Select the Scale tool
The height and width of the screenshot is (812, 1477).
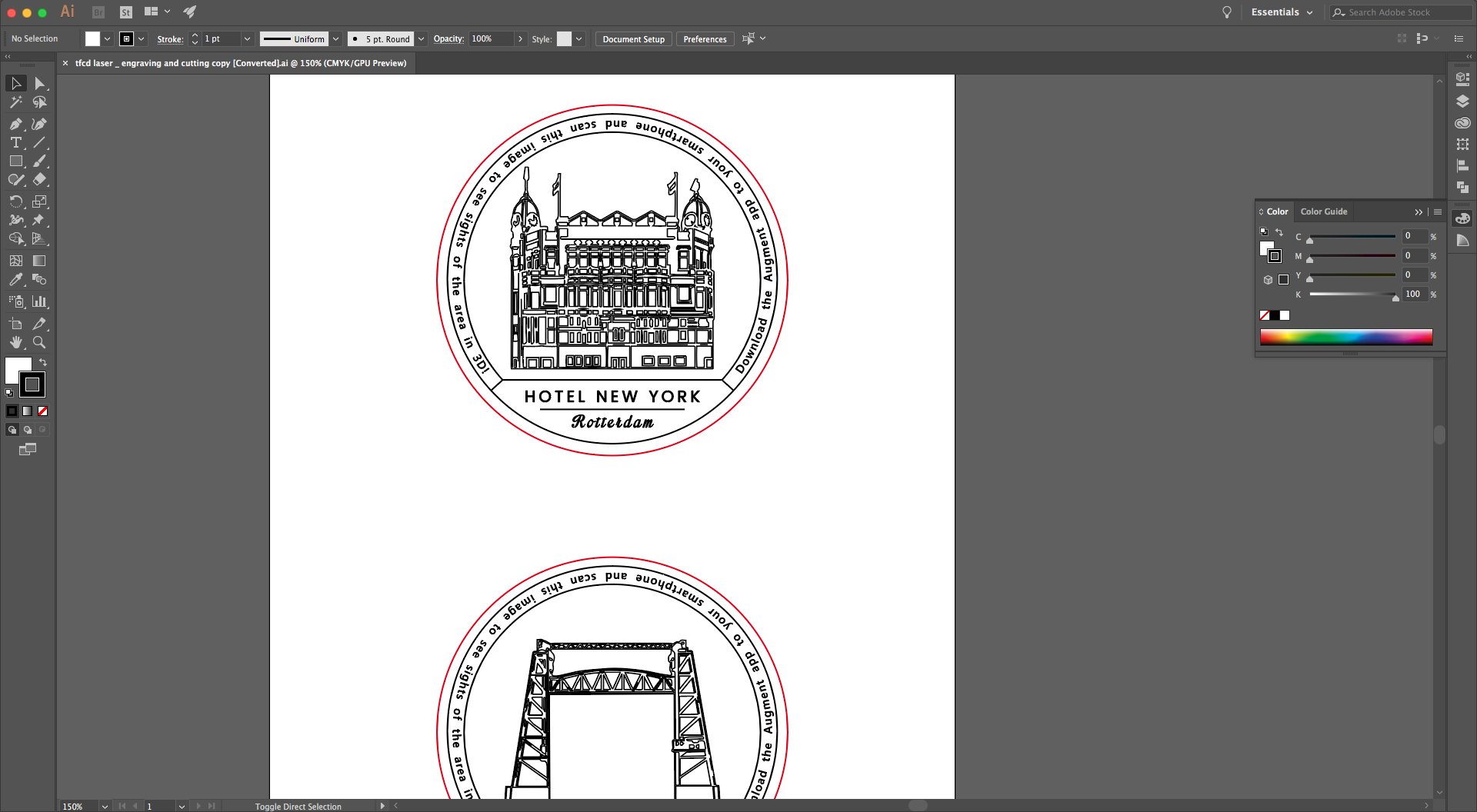point(40,201)
